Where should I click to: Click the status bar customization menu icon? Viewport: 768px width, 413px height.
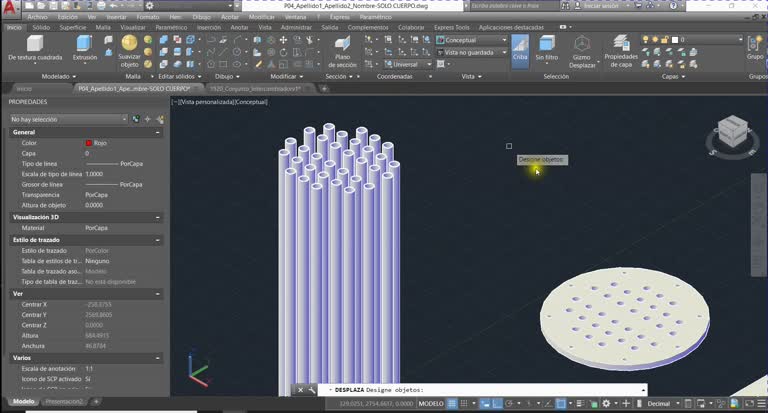point(761,404)
